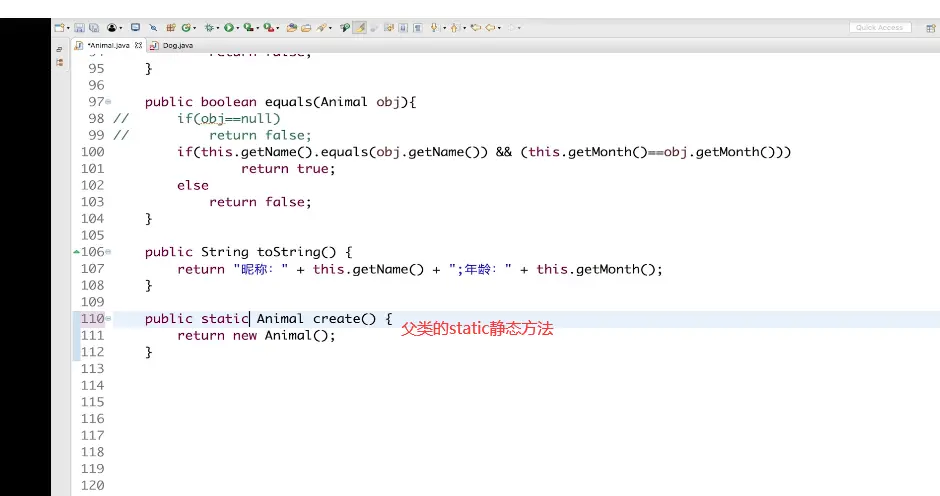Viewport: 940px width, 496px height.
Task: Click the Search flashlight icon
Action: pyautogui.click(x=321, y=28)
